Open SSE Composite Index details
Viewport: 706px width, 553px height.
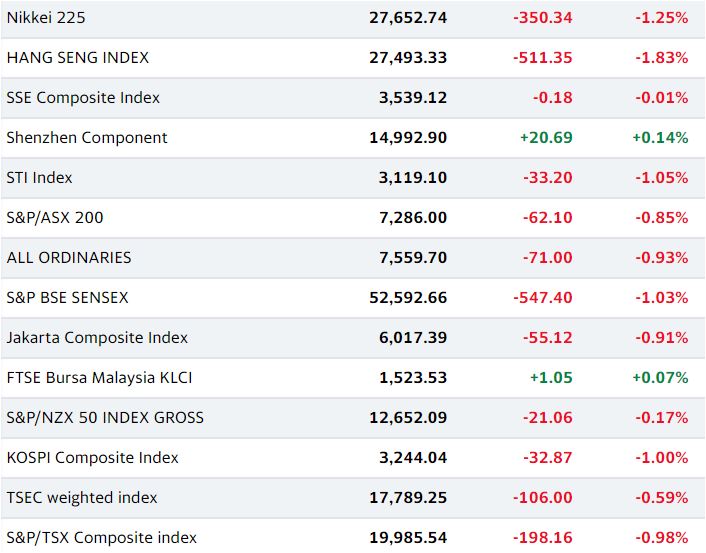83,98
